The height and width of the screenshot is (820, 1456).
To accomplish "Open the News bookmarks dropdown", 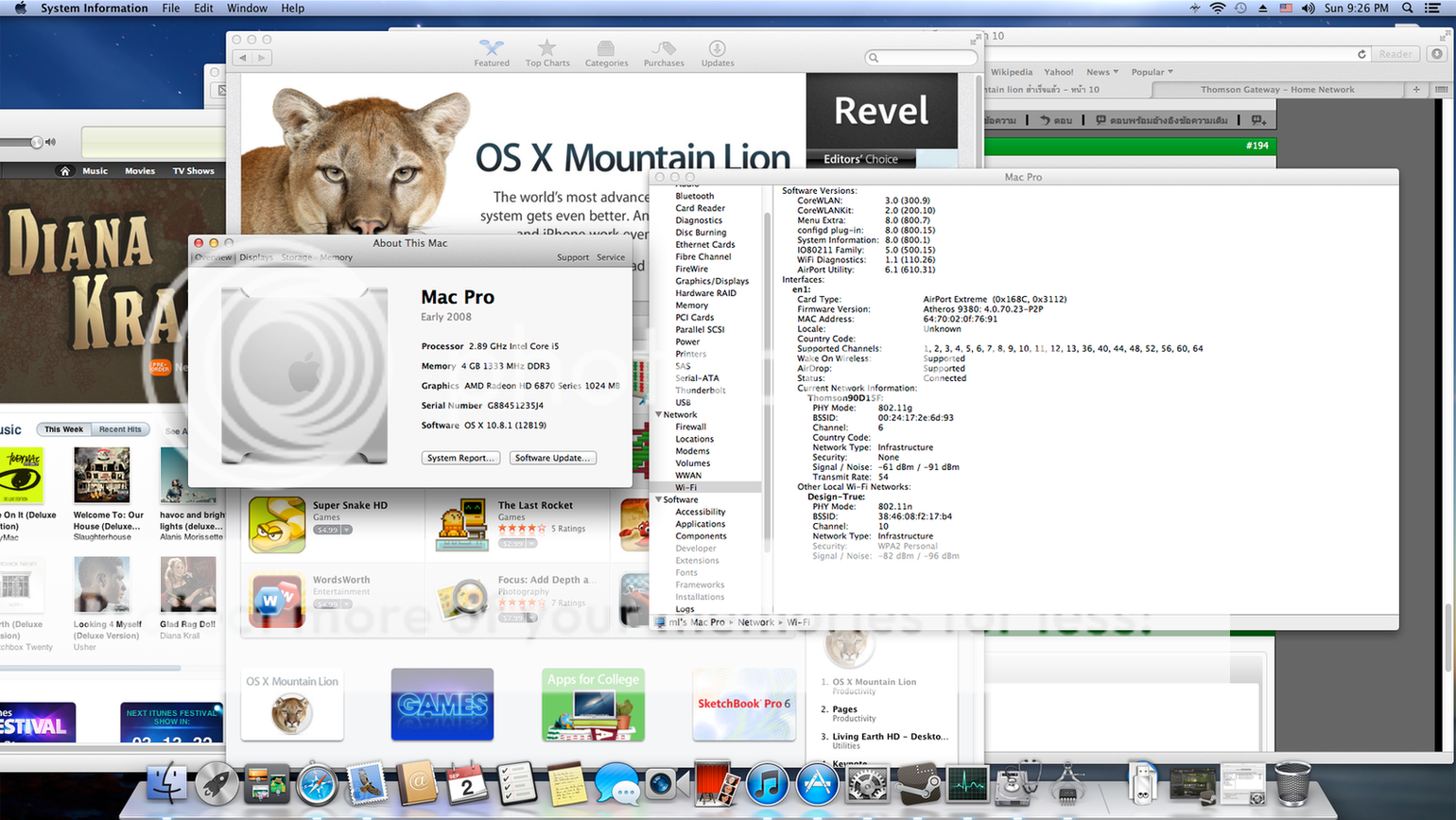I will click(1101, 72).
